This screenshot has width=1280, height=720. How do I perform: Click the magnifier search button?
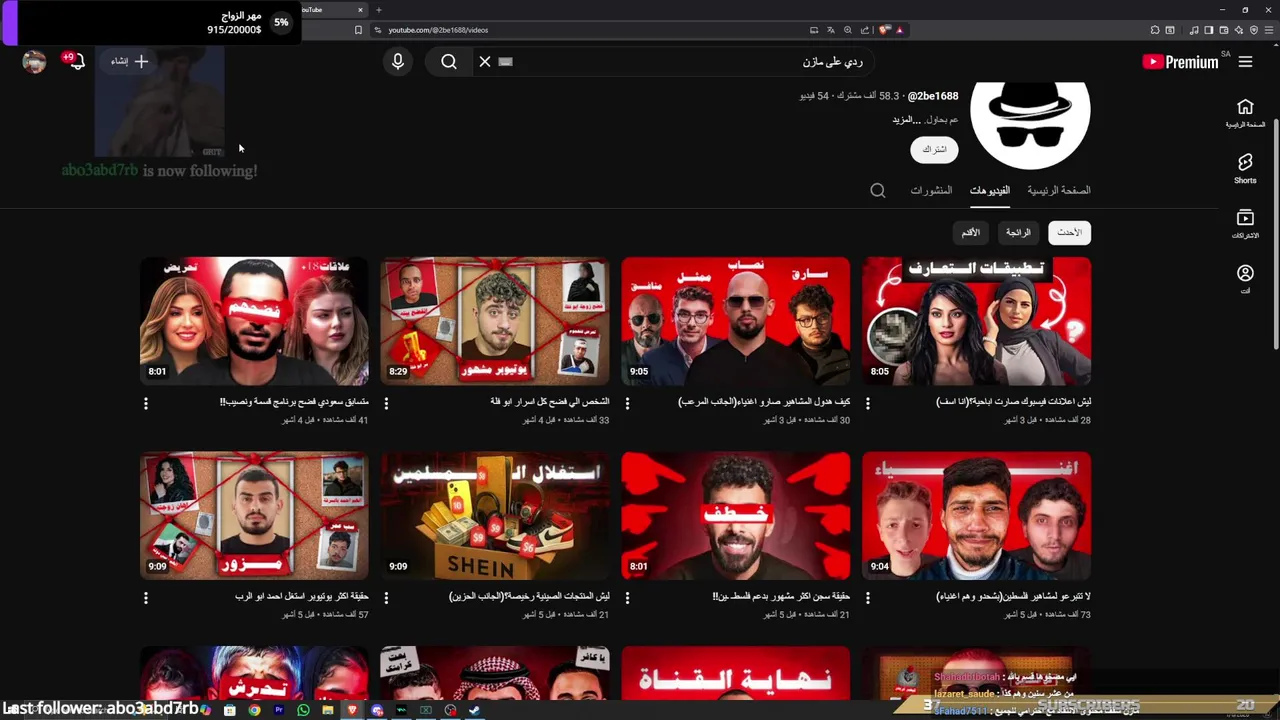pos(449,62)
